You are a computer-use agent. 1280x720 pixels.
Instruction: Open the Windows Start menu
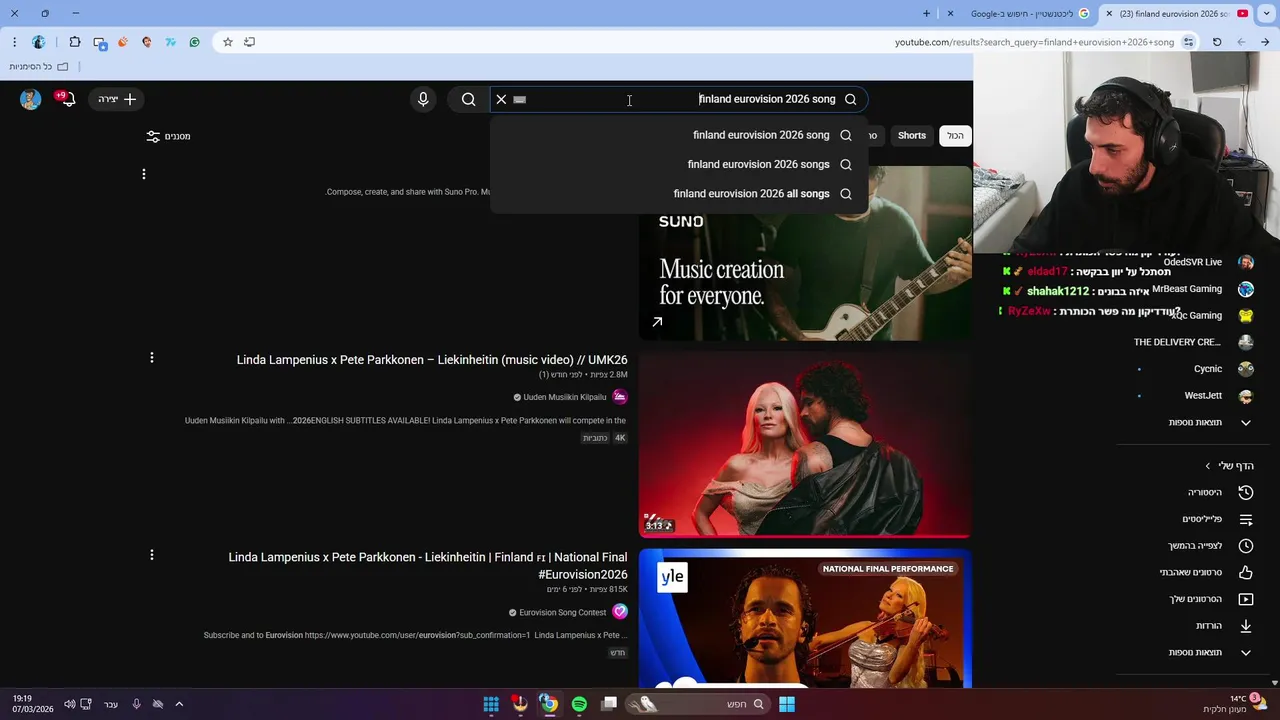coord(787,704)
